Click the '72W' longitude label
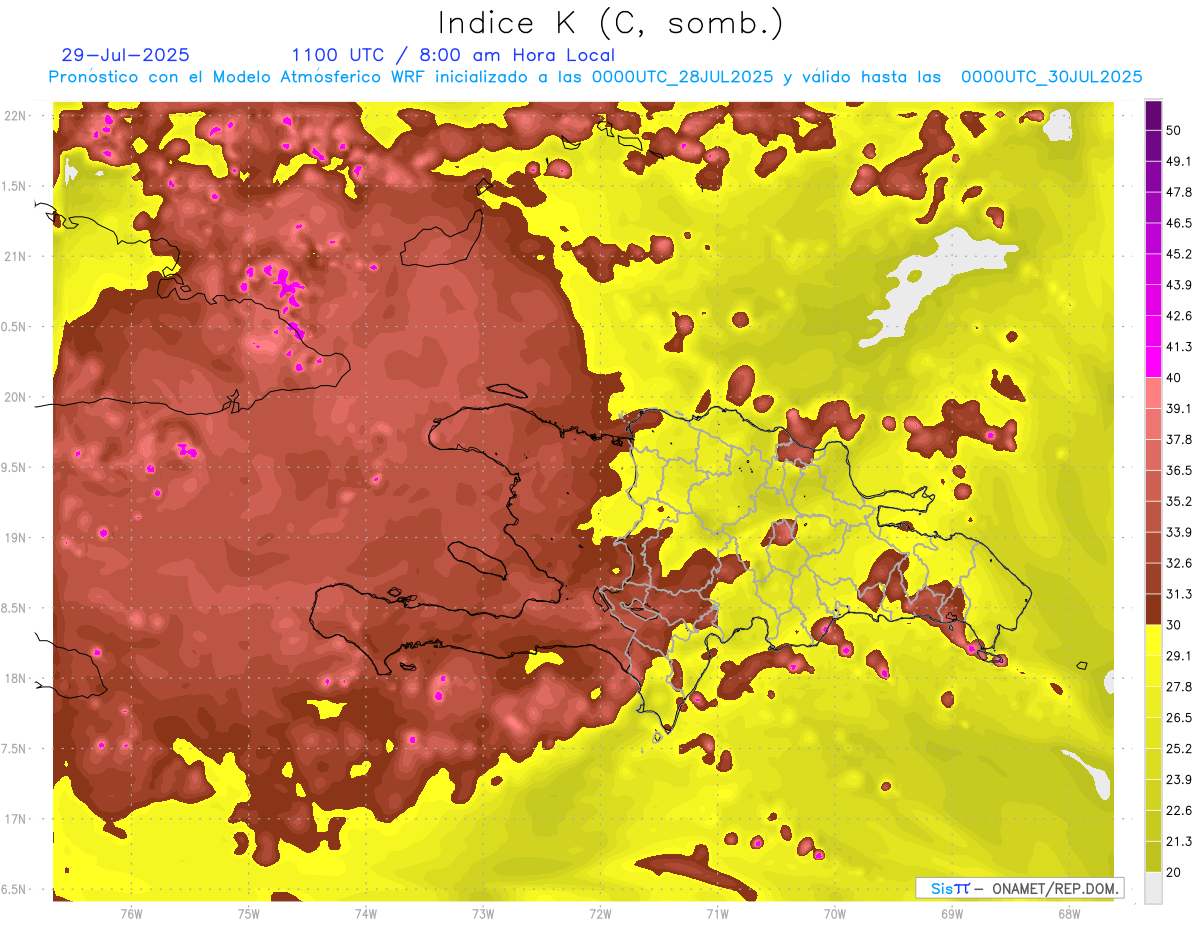This screenshot has width=1200, height=927. coord(601,913)
